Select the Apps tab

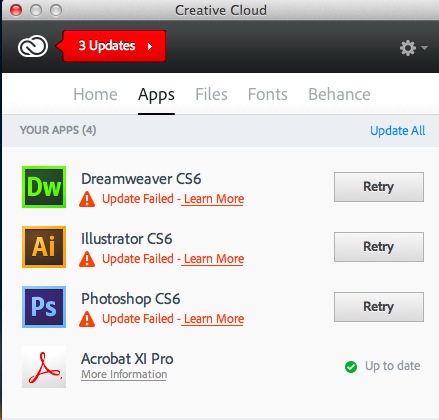point(156,95)
